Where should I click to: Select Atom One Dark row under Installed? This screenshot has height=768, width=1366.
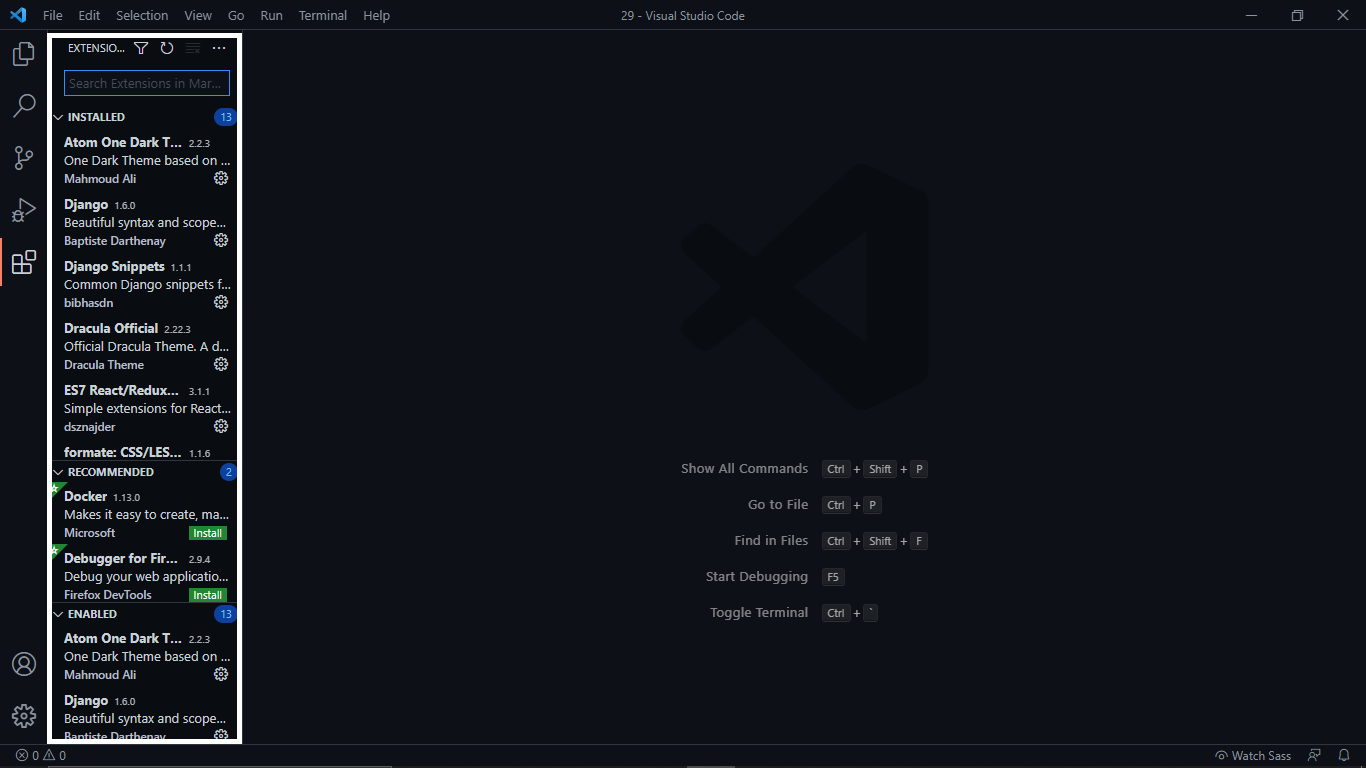(x=144, y=160)
